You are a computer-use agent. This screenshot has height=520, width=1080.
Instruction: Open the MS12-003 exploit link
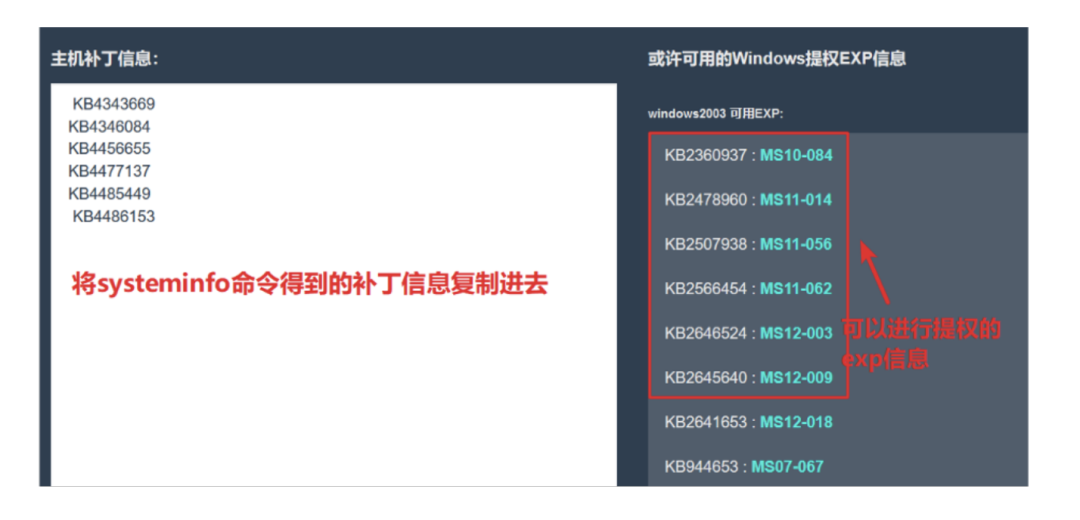[x=796, y=333]
